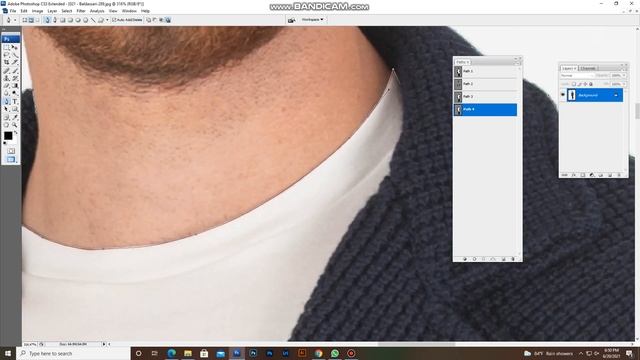Delete current path with trash icon
The height and width of the screenshot is (360, 640).
[513, 259]
